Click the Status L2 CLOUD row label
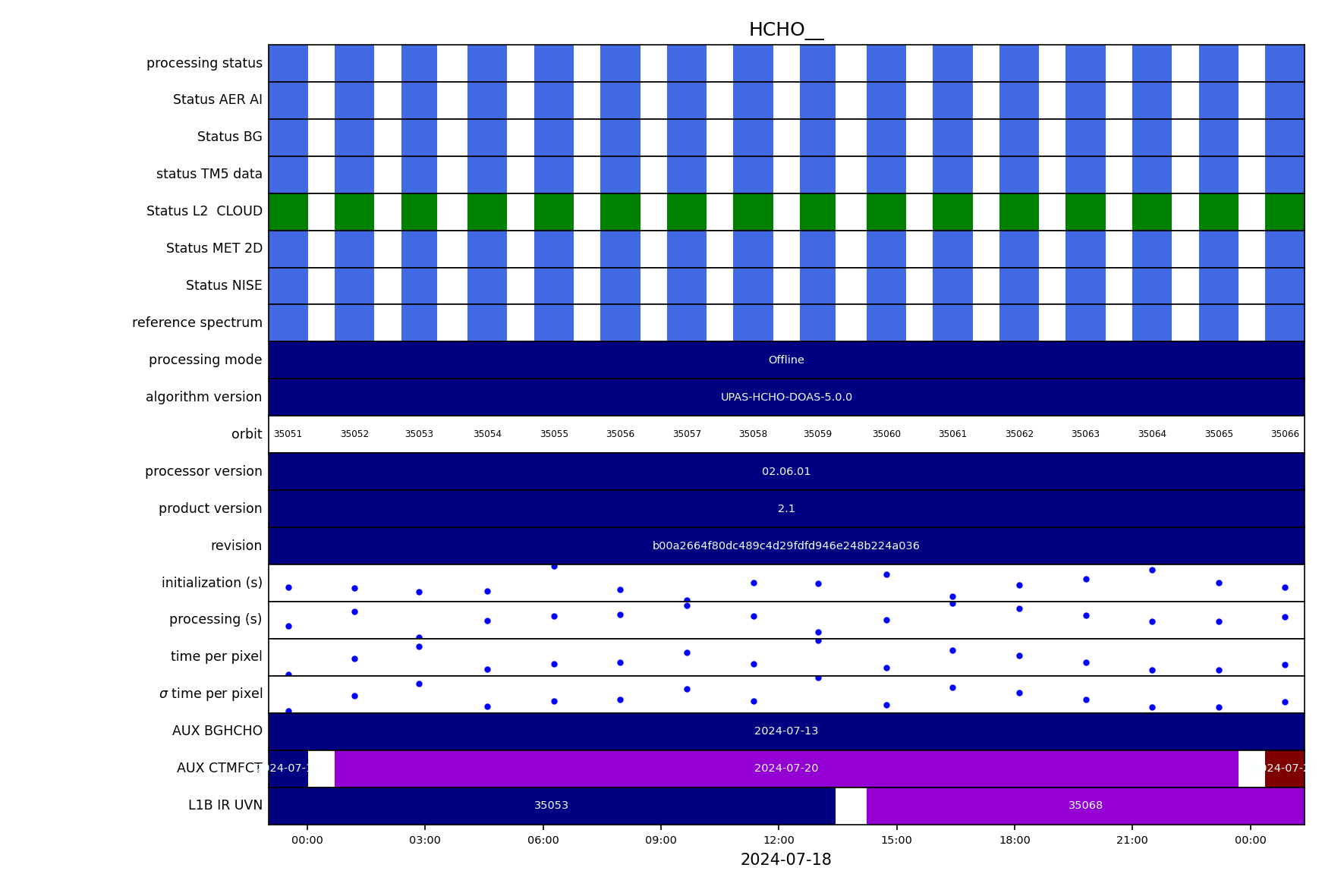The width and height of the screenshot is (1344, 896). 204,211
